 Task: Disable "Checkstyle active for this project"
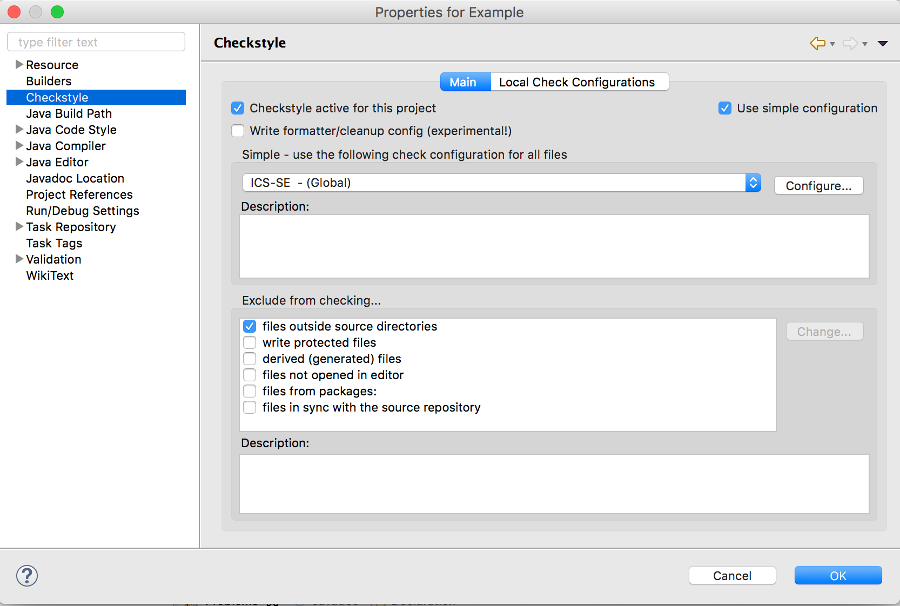pyautogui.click(x=237, y=108)
